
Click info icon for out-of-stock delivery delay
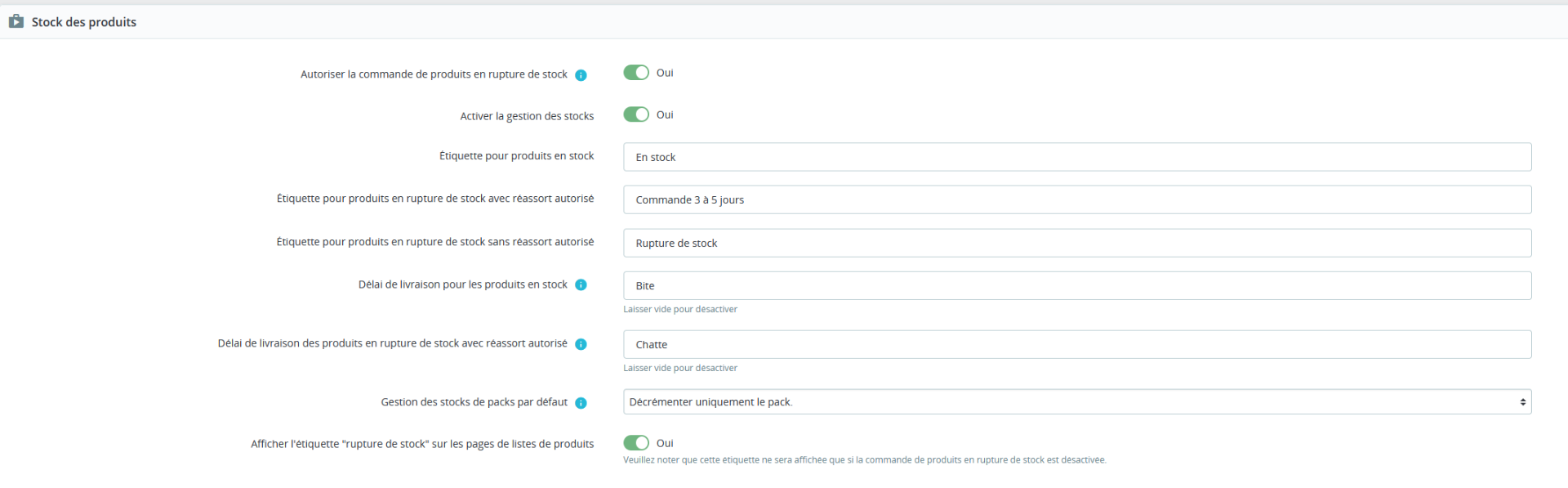(x=581, y=344)
